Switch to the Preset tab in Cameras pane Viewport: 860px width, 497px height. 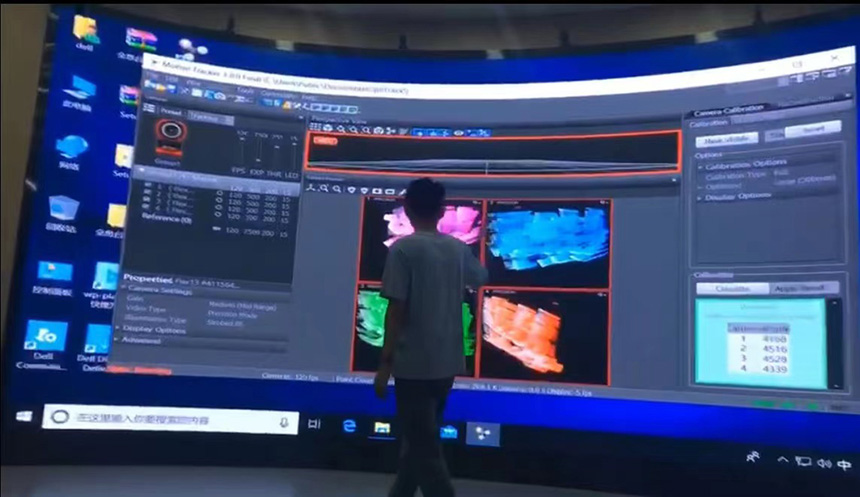(x=171, y=111)
